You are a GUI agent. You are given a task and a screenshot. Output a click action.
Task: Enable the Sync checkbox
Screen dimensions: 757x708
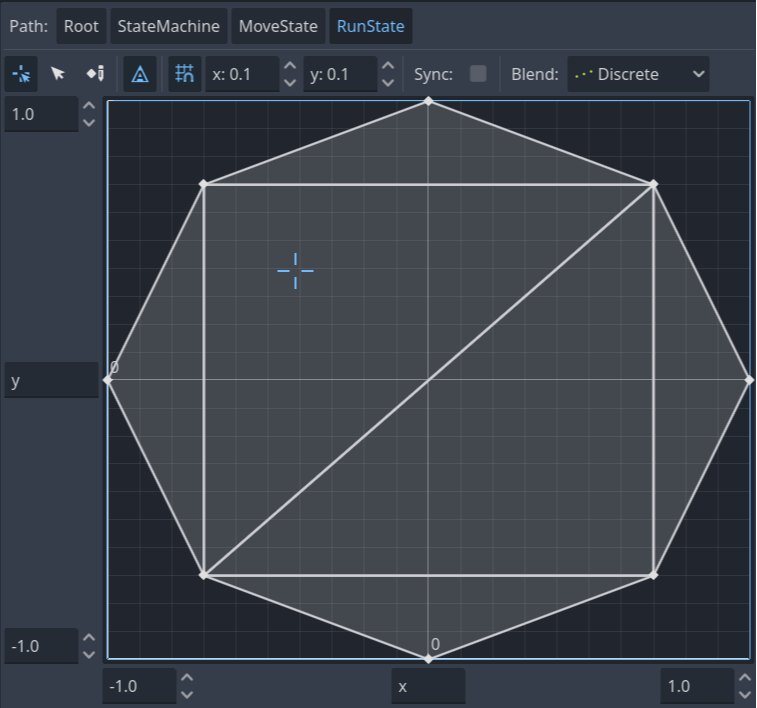[478, 74]
